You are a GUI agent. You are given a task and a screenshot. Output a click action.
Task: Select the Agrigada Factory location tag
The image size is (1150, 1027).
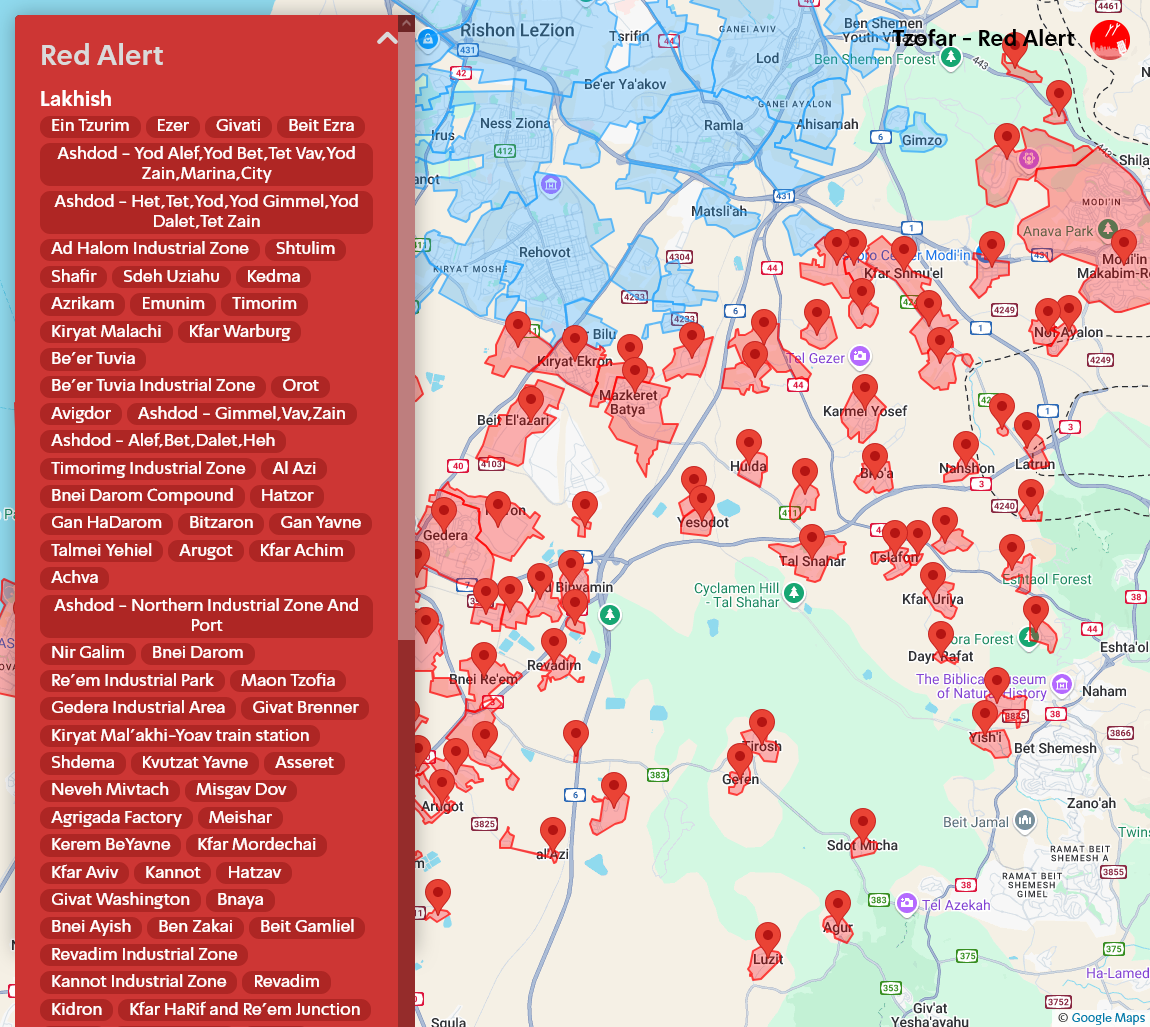tap(116, 818)
